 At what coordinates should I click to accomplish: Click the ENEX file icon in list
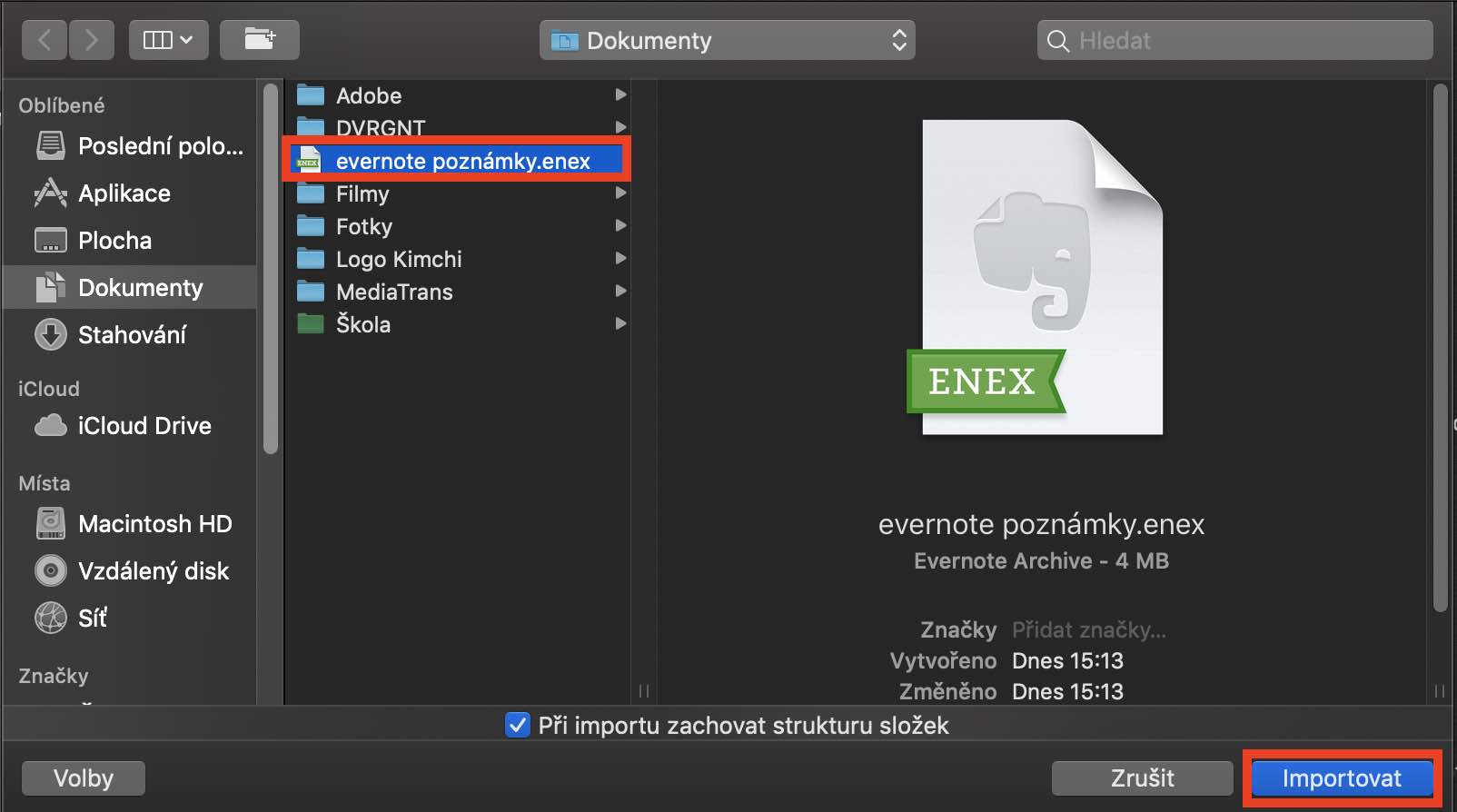pos(309,160)
